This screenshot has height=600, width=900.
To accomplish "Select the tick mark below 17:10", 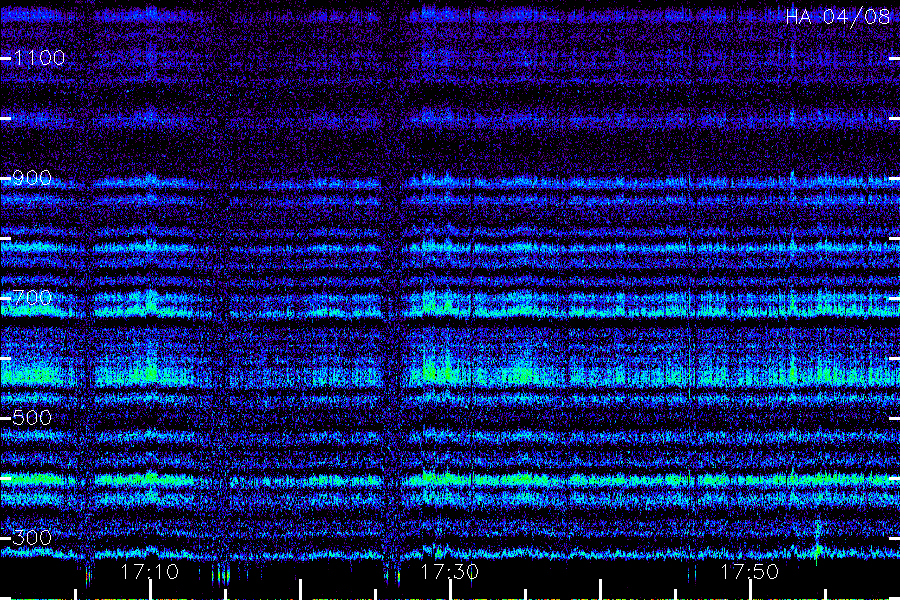I will tap(150, 590).
